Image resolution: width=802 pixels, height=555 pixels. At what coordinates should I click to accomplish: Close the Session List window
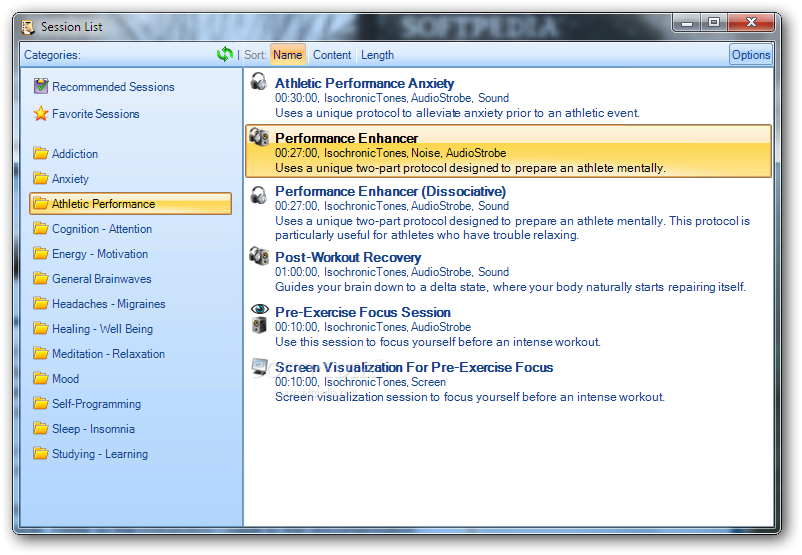pyautogui.click(x=751, y=23)
